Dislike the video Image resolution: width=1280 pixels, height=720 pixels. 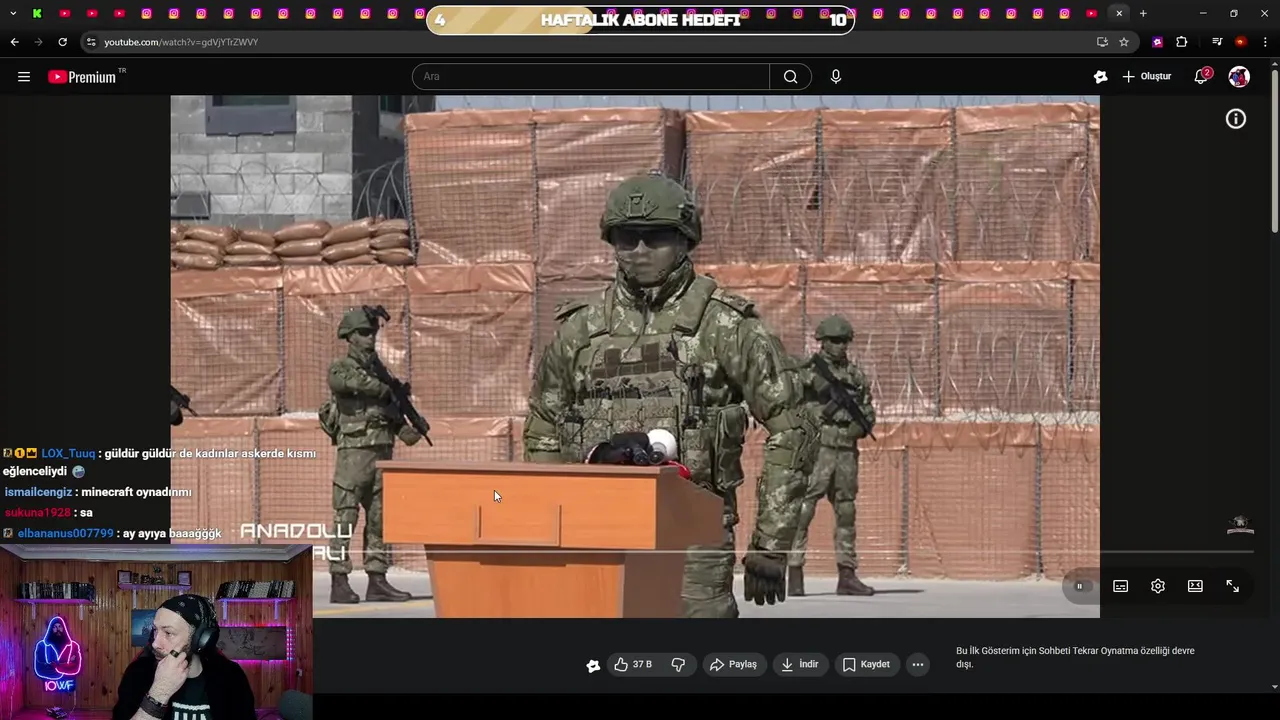pyautogui.click(x=678, y=665)
